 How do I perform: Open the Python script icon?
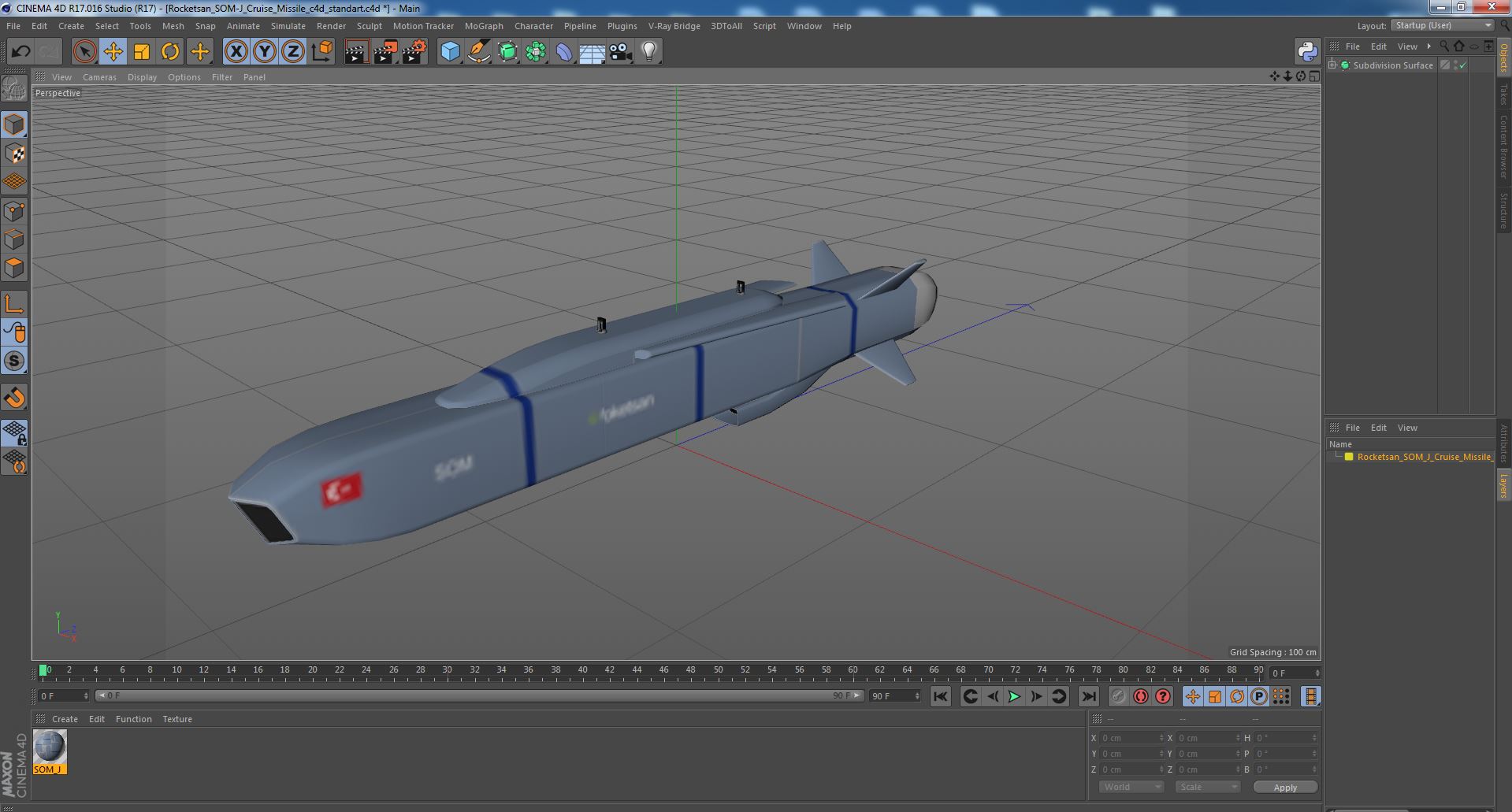click(x=1307, y=52)
